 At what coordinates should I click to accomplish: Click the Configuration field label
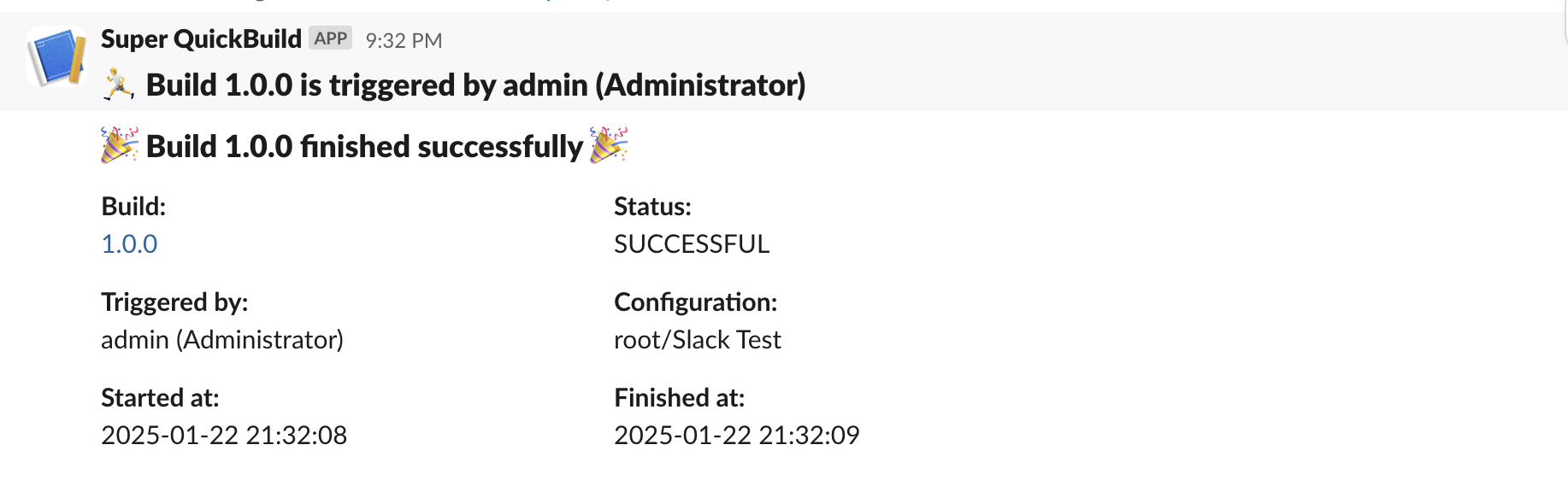pos(695,302)
